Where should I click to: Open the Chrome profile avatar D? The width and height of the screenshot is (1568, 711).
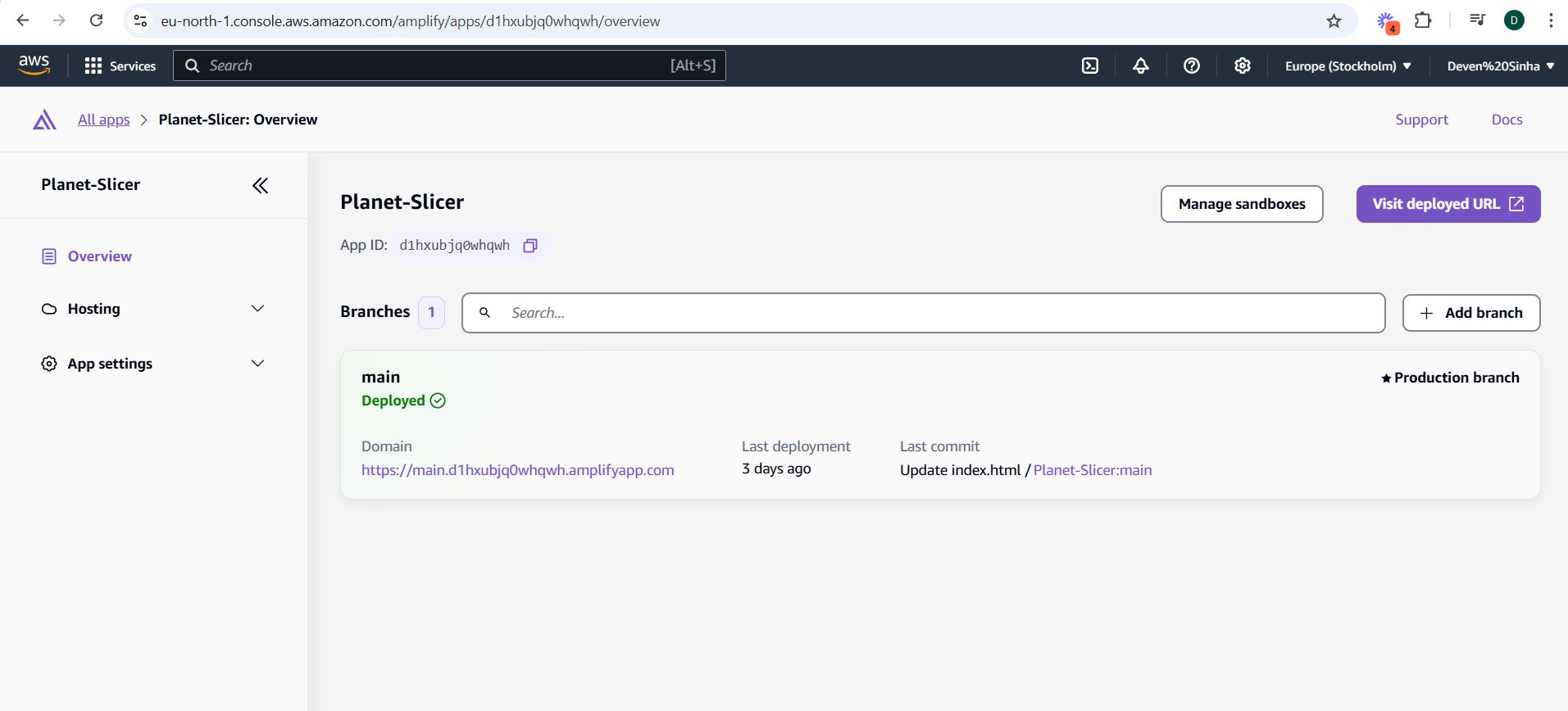(x=1514, y=20)
